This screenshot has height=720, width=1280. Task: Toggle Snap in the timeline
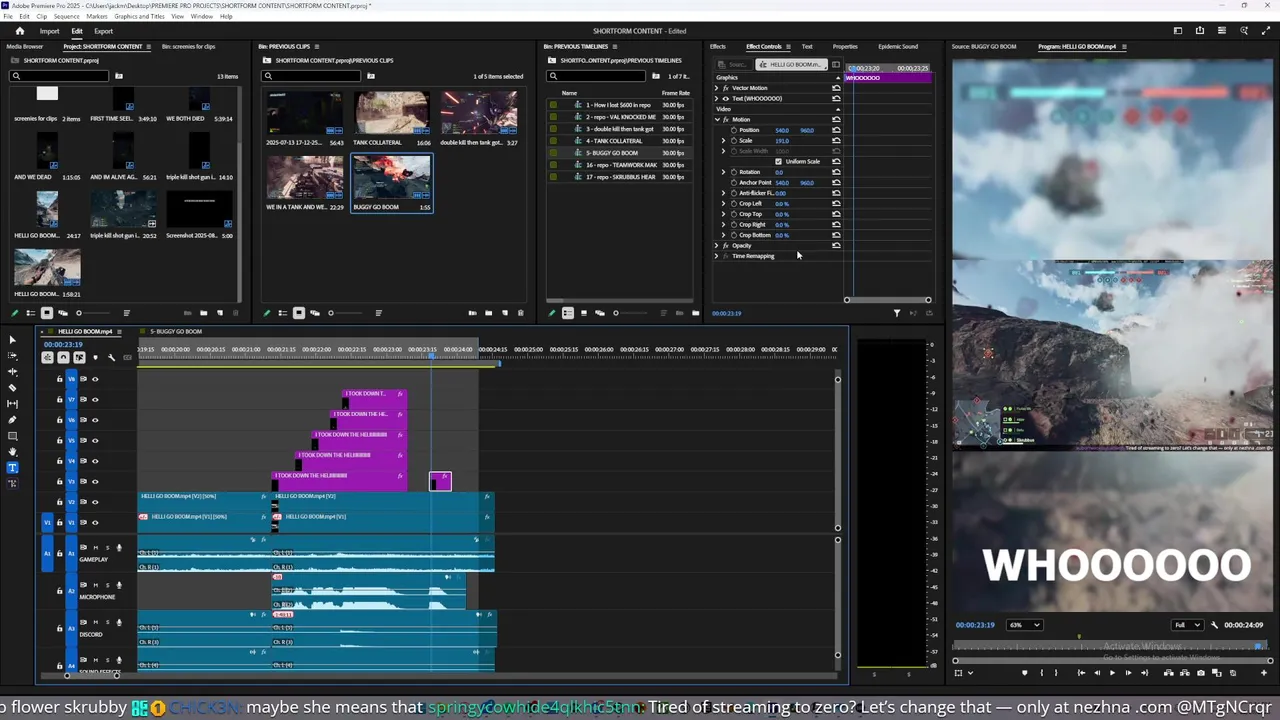click(x=63, y=357)
